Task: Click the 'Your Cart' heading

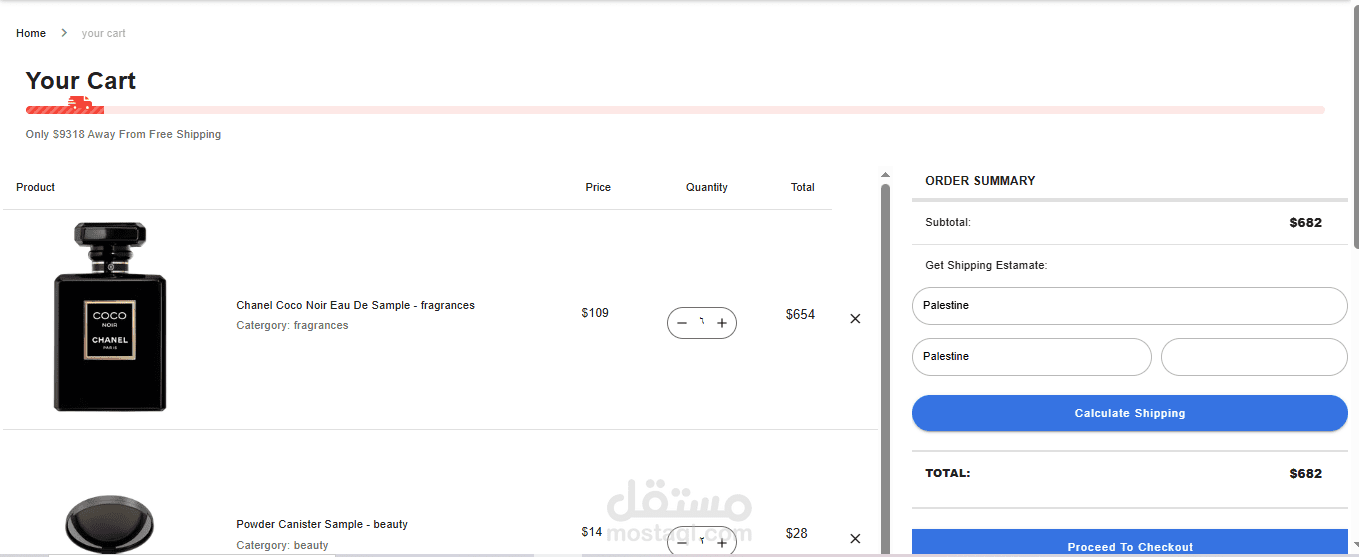Action: coord(81,81)
